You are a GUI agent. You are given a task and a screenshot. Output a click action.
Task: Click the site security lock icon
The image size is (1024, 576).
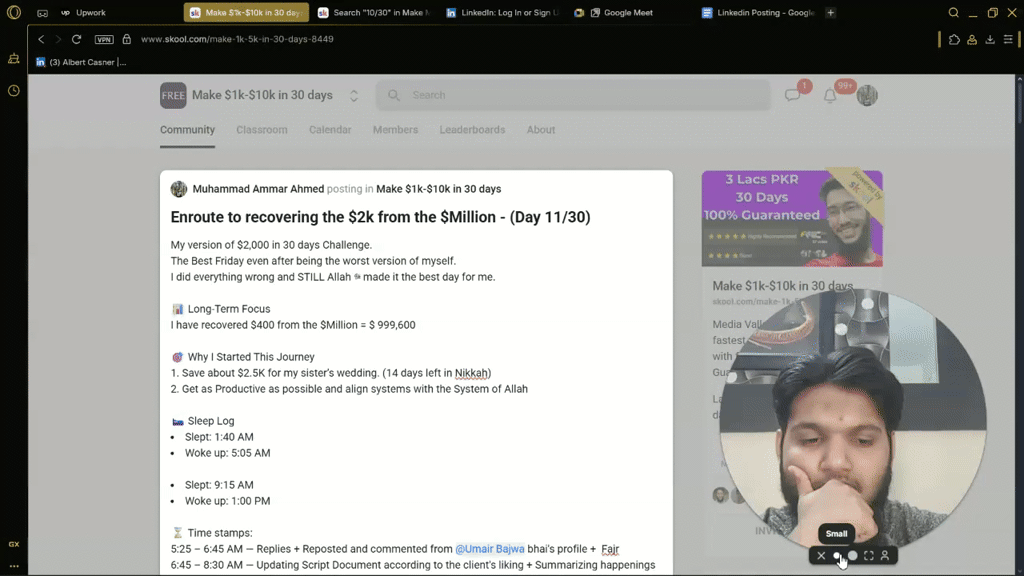[127, 39]
